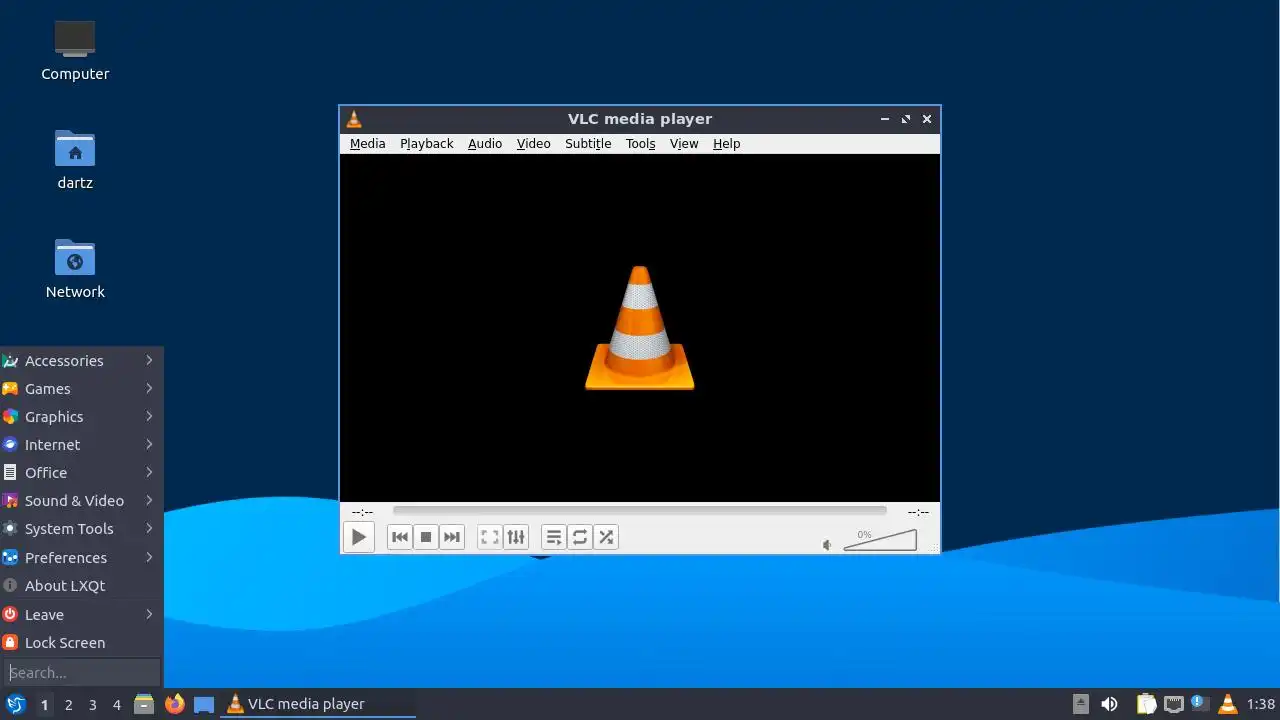This screenshot has width=1280, height=720.
Task: Open the Video menu
Action: (533, 144)
